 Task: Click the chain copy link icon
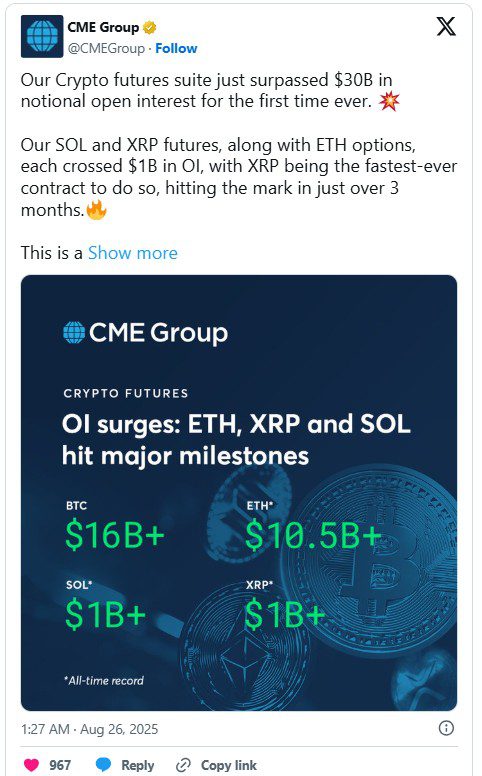coord(183,765)
